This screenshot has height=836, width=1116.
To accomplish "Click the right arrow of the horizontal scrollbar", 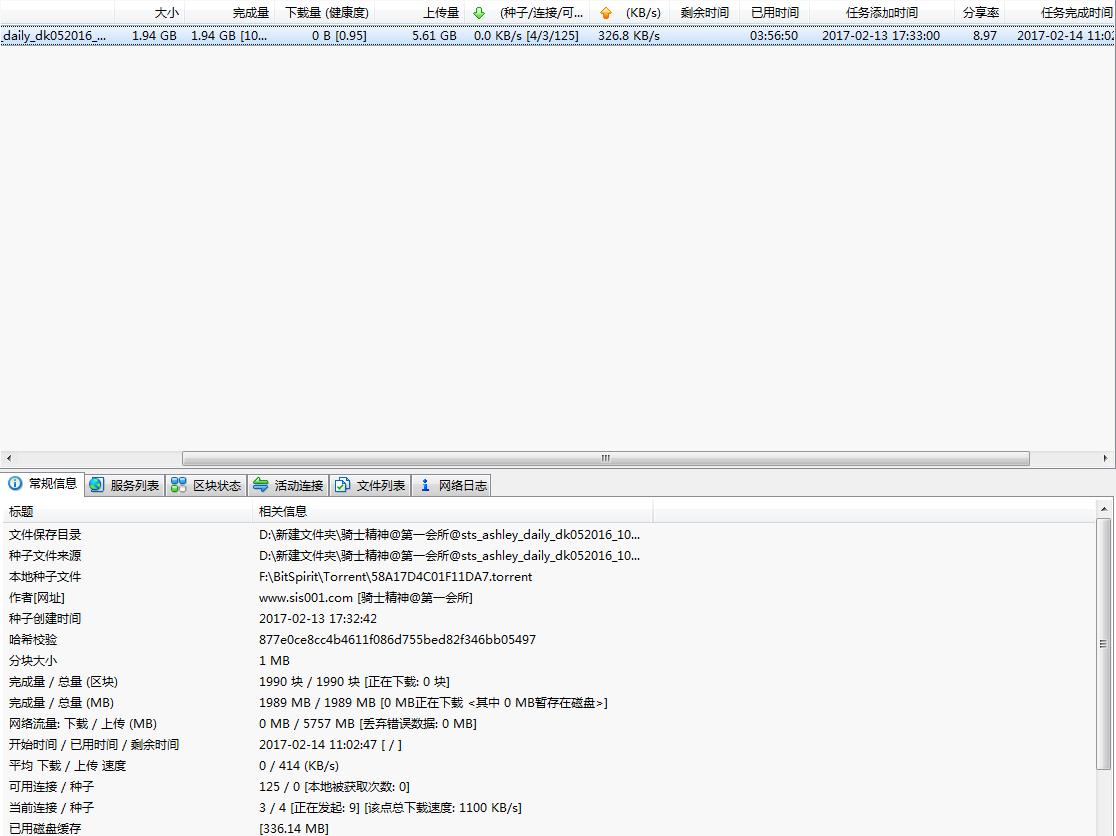I will click(x=1108, y=458).
